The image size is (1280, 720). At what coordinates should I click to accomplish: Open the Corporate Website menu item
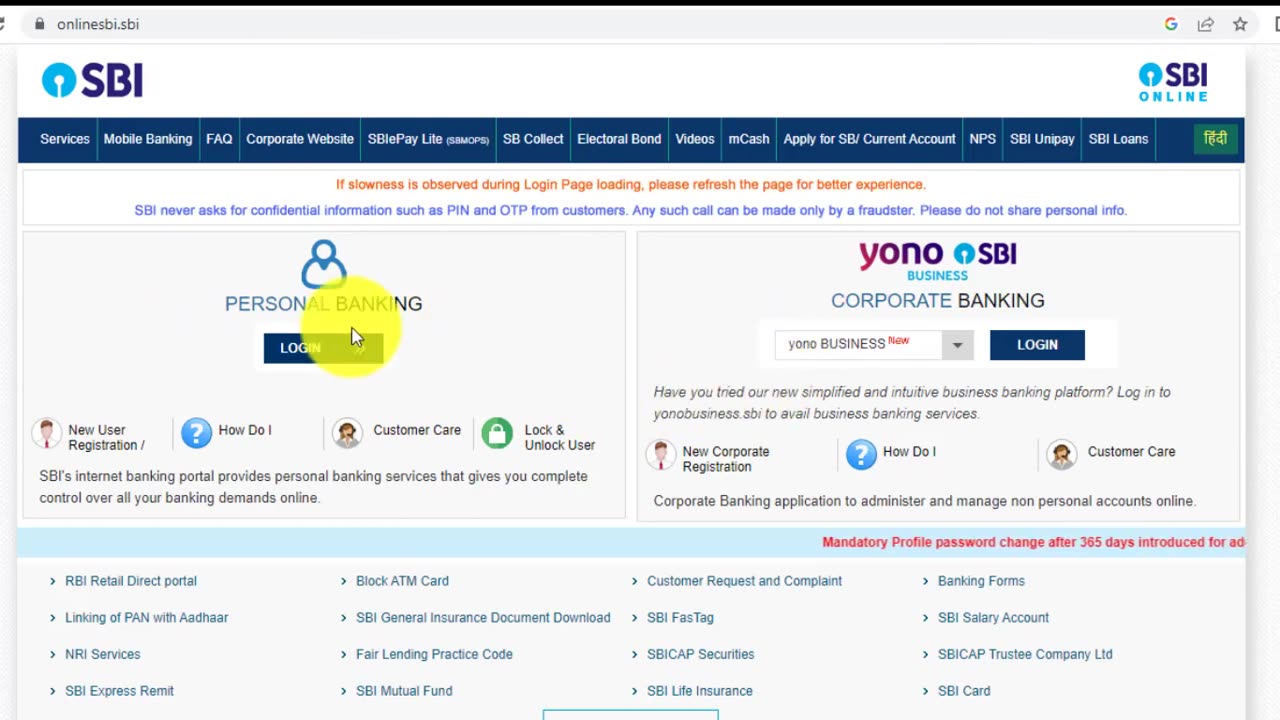click(x=300, y=139)
